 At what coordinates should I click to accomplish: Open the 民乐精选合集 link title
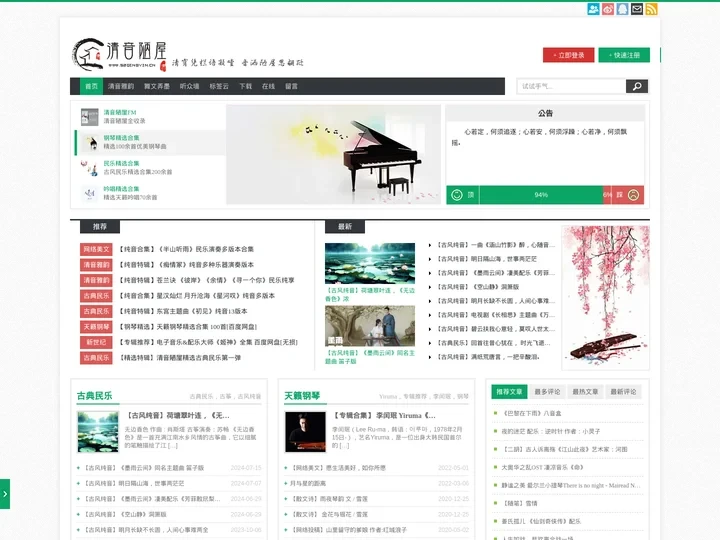[x=121, y=163]
